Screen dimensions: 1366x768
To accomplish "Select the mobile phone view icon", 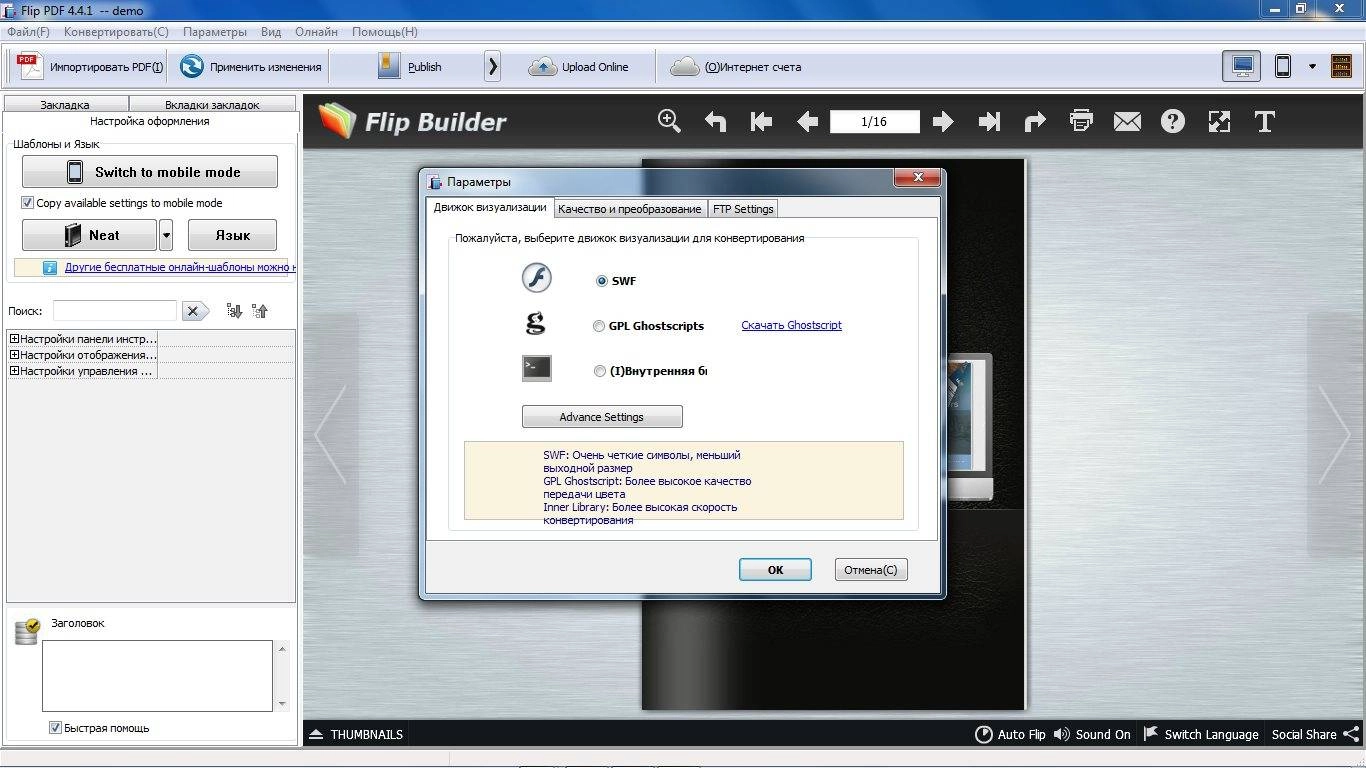I will pos(1283,67).
